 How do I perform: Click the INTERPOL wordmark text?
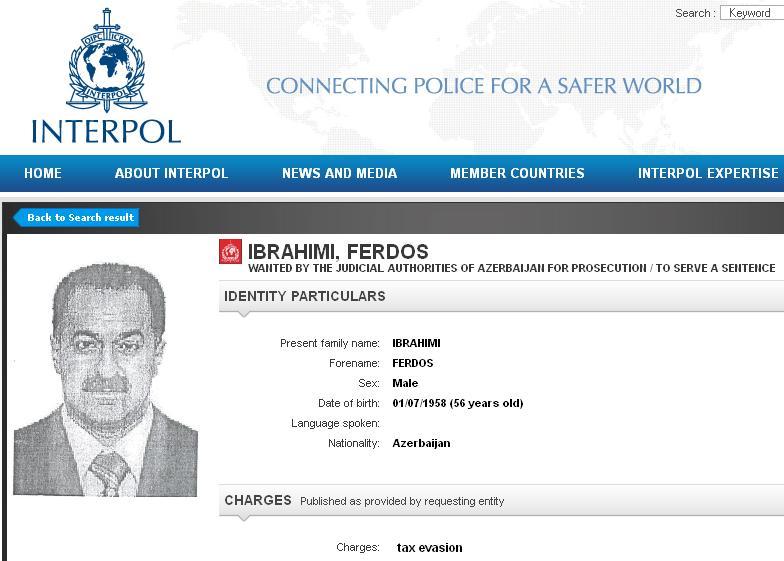pos(106,132)
